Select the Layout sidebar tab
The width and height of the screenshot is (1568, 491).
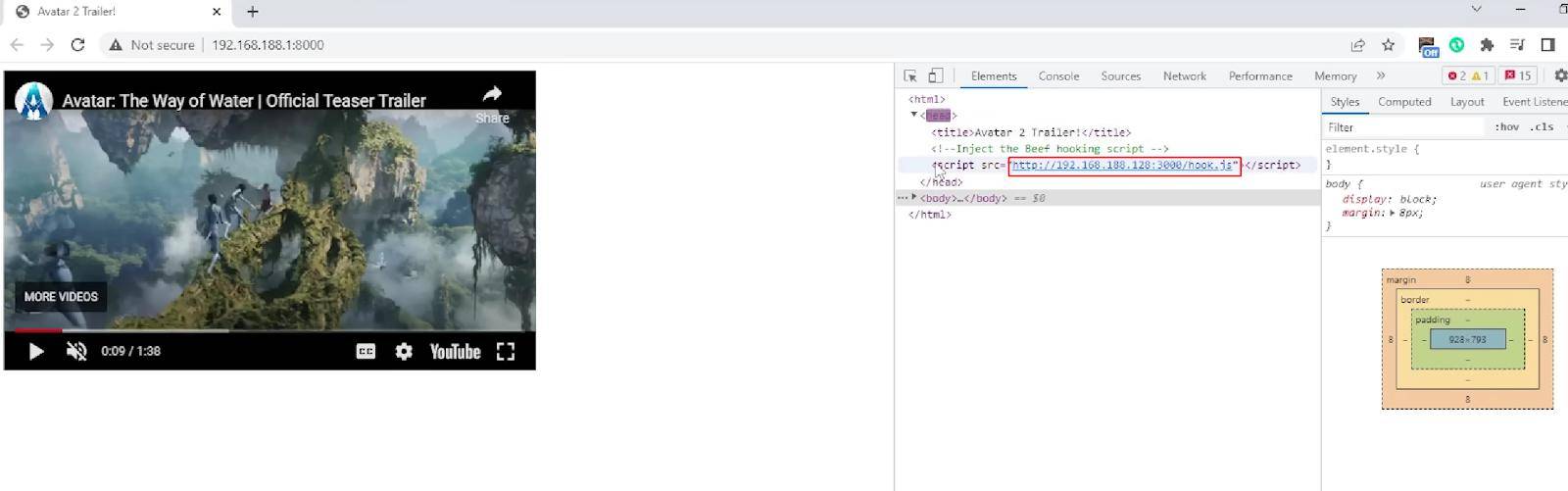pos(1467,102)
